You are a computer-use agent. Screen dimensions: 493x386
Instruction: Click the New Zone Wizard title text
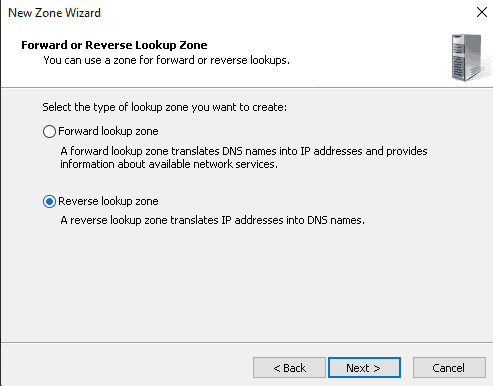point(54,13)
